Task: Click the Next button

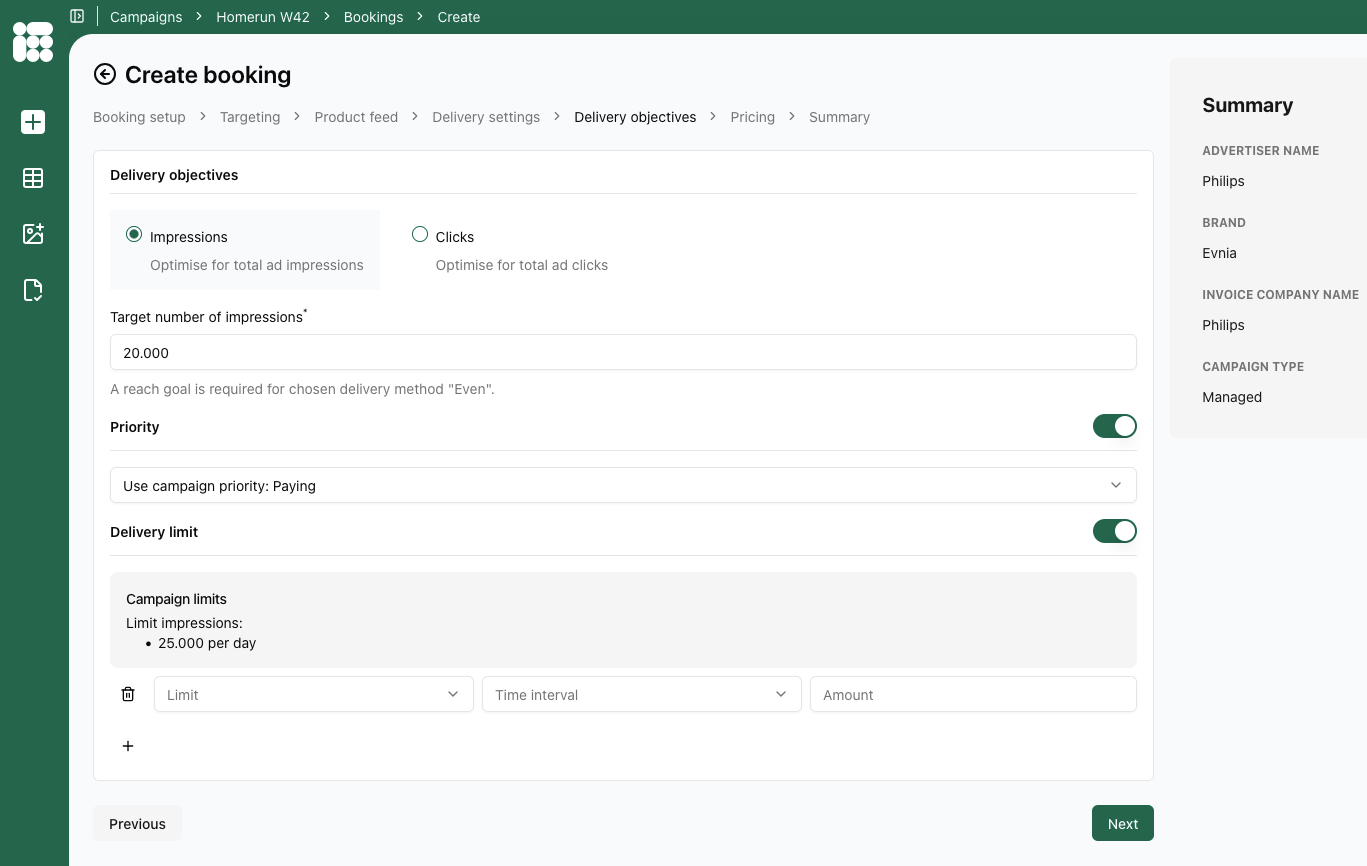Action: (x=1122, y=823)
